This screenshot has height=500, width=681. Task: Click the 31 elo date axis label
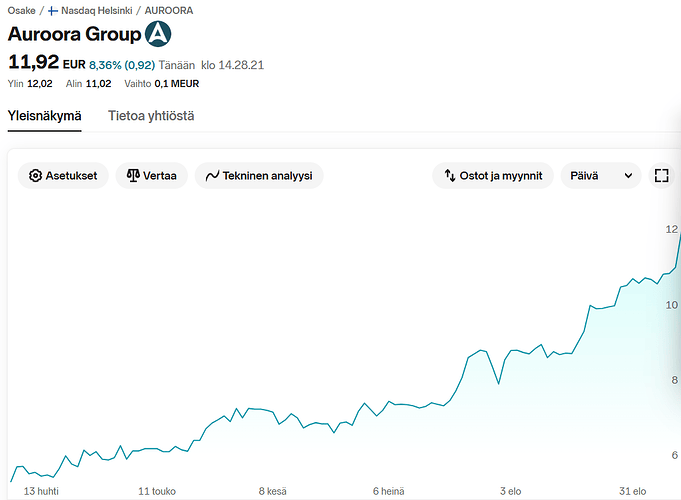pos(632,491)
